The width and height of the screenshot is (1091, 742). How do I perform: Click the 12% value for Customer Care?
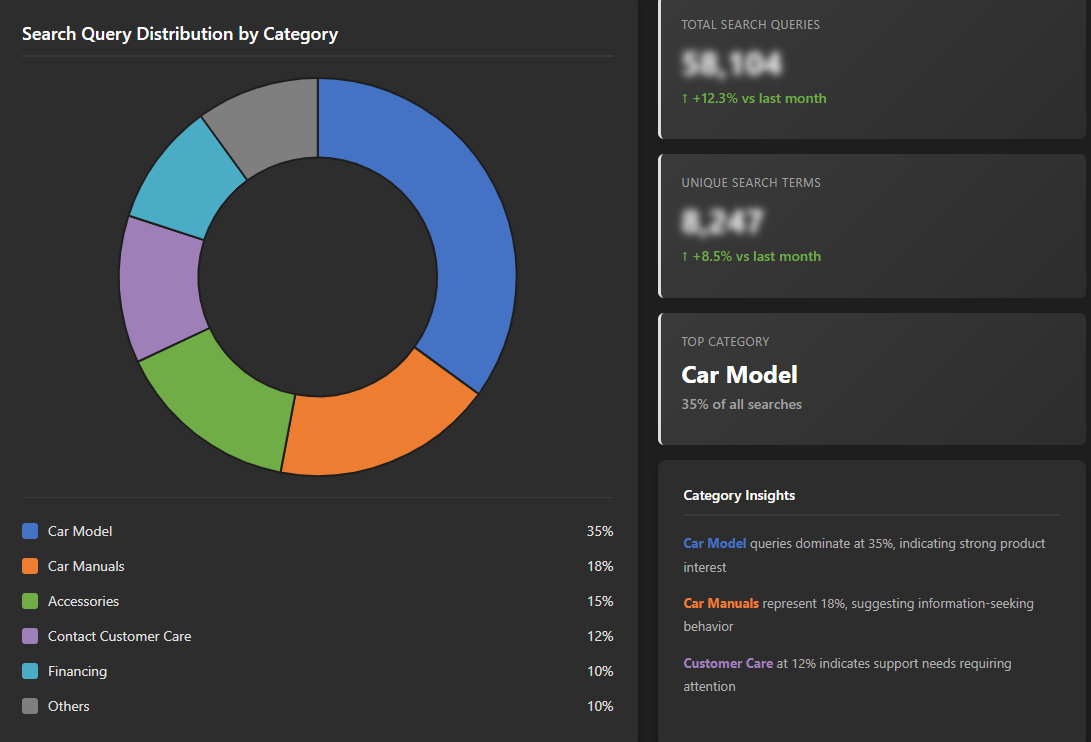tap(600, 636)
